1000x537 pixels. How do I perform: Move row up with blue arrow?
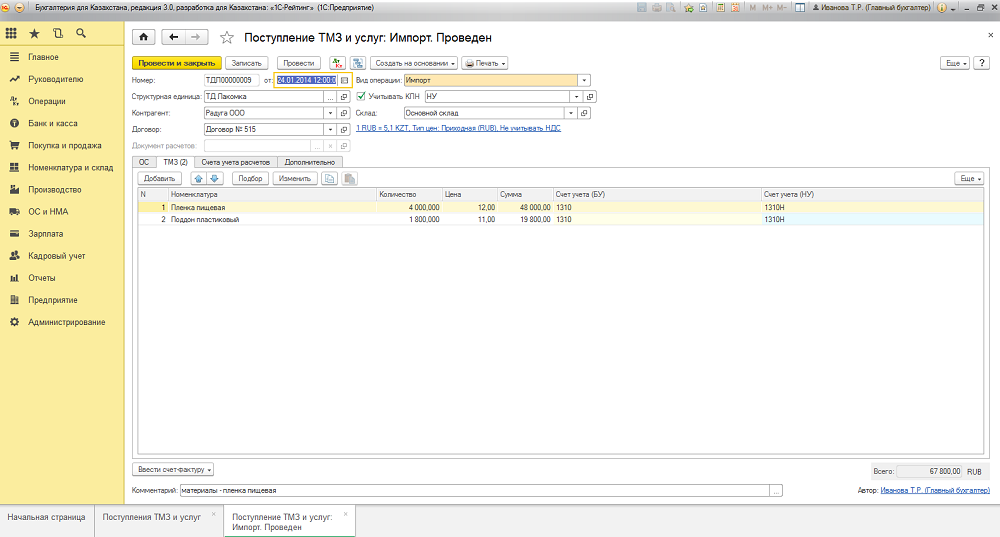coord(199,179)
